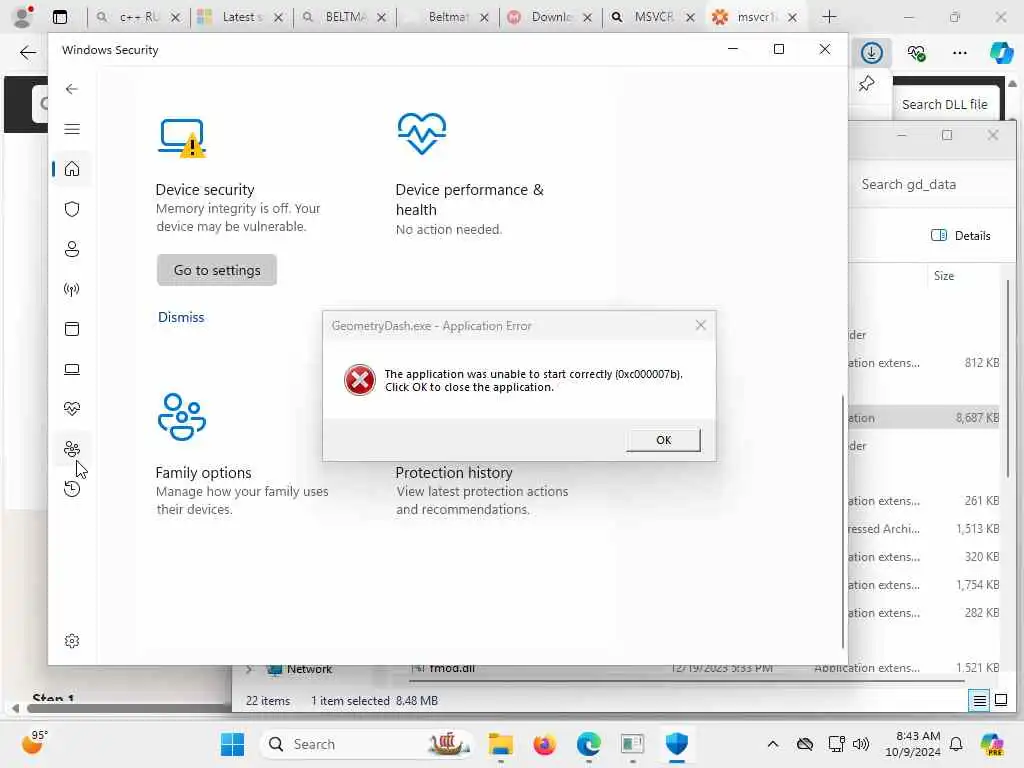Image resolution: width=1024 pixels, height=768 pixels.
Task: Open Device security tile icon
Action: click(x=182, y=137)
